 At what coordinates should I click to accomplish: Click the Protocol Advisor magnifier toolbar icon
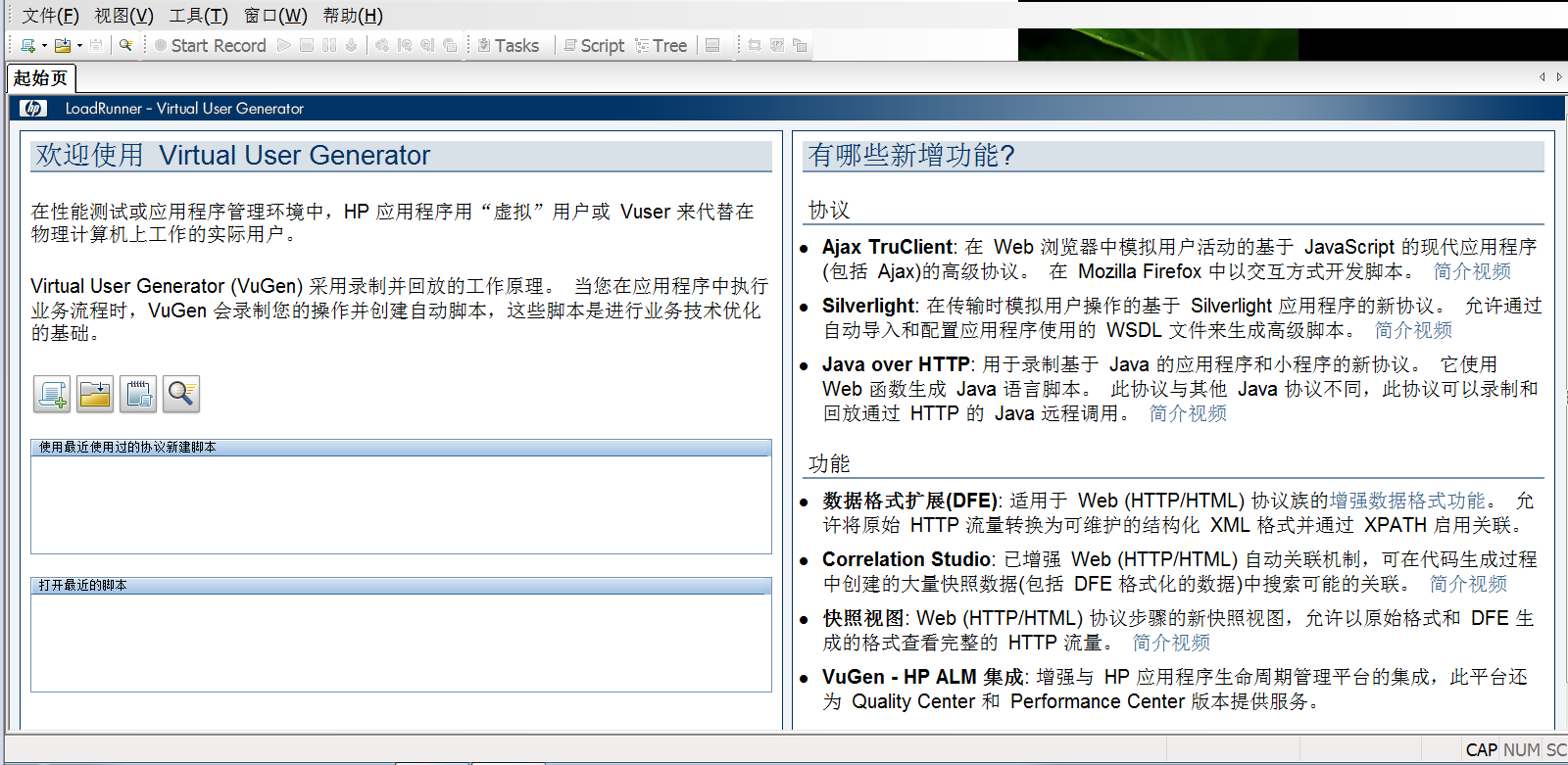(x=126, y=45)
